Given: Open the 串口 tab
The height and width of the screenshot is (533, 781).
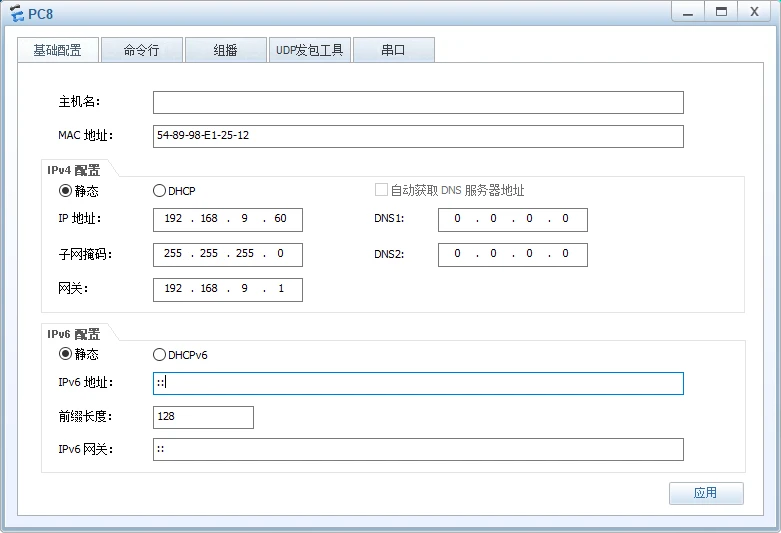Looking at the screenshot, I should click(x=393, y=50).
